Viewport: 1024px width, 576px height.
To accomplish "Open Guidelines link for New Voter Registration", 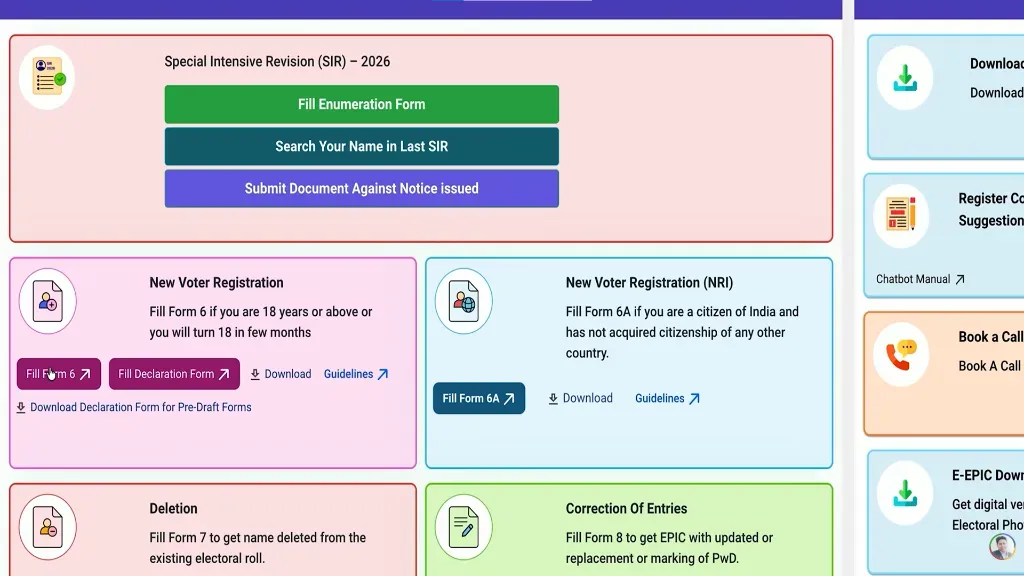I will click(356, 374).
